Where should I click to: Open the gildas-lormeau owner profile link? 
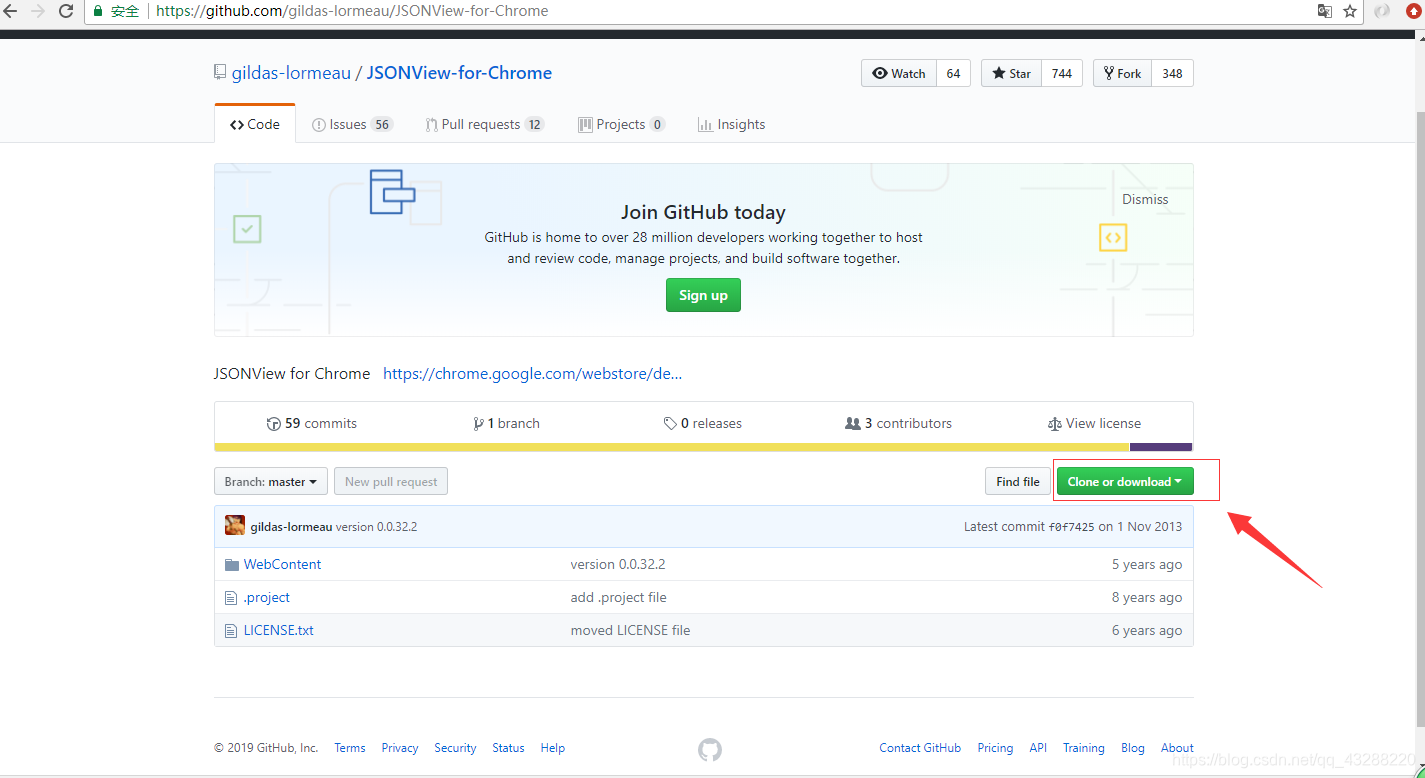291,73
